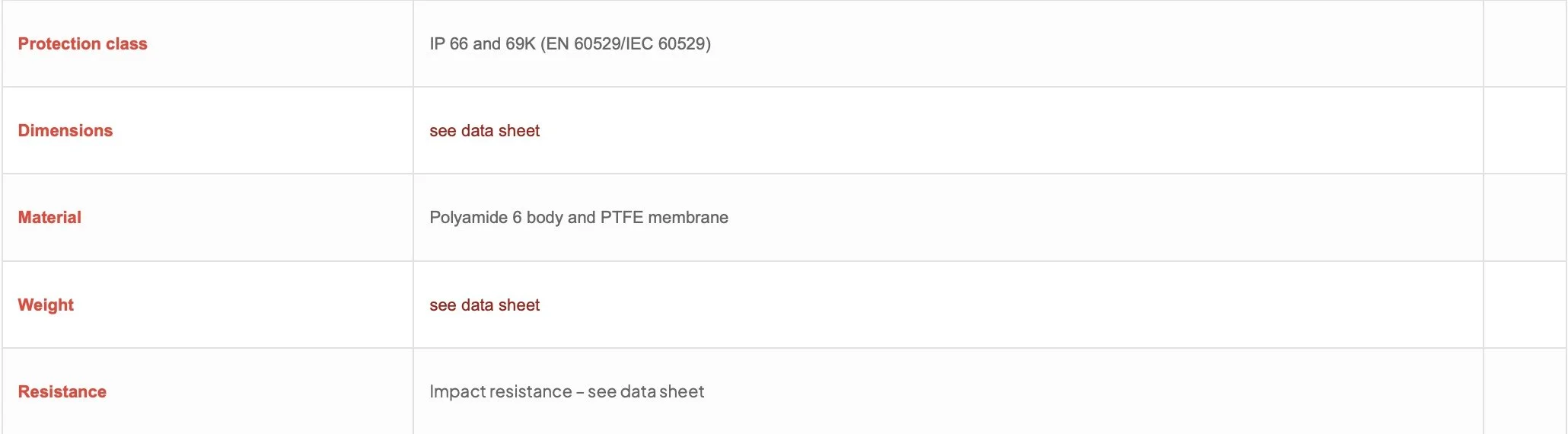Click the 'IP 66 and 69K' text
The height and width of the screenshot is (434, 1568).
(x=483, y=44)
